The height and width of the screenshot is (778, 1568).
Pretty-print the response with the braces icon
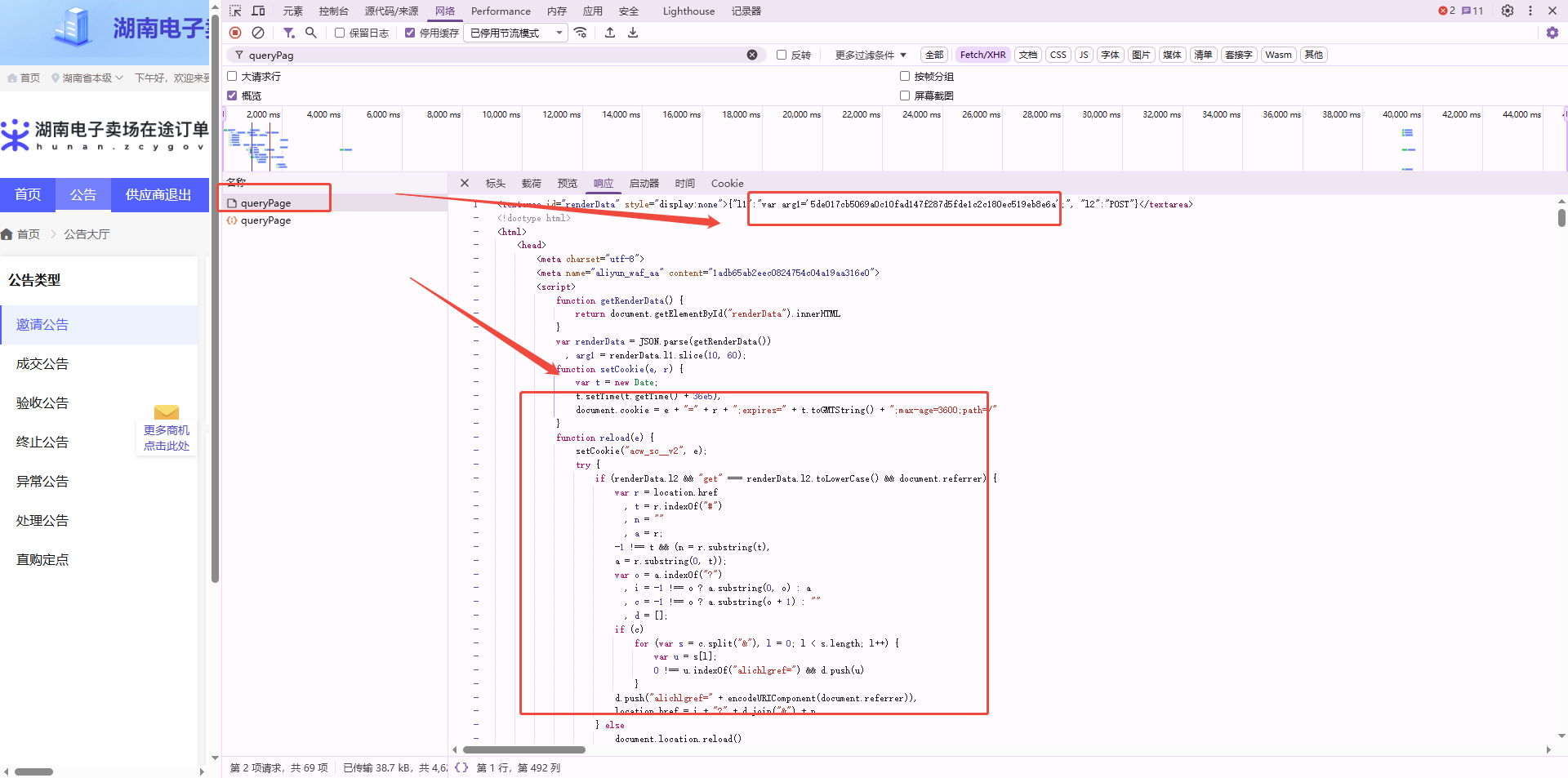pyautogui.click(x=461, y=767)
